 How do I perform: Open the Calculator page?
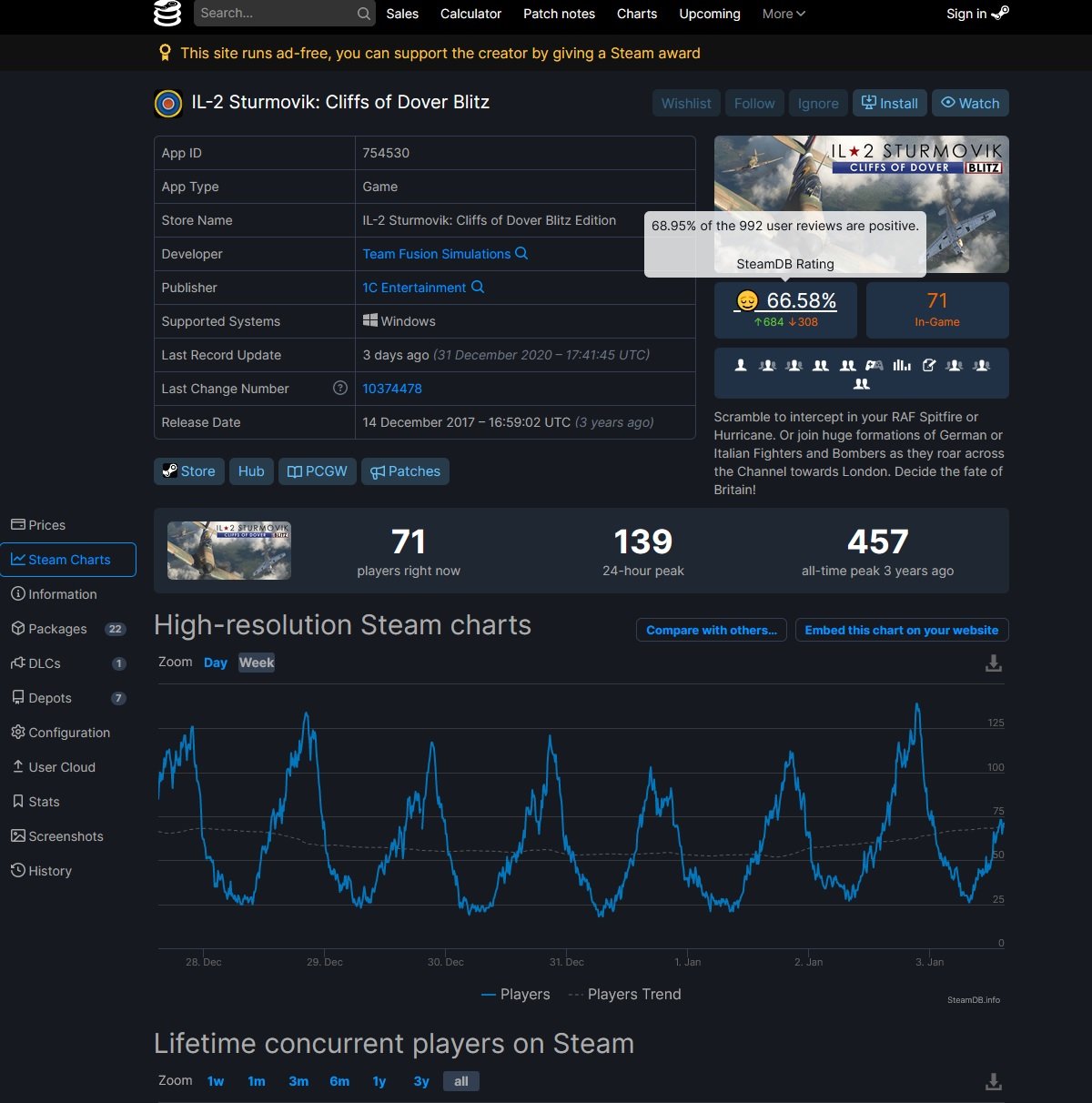point(470,14)
